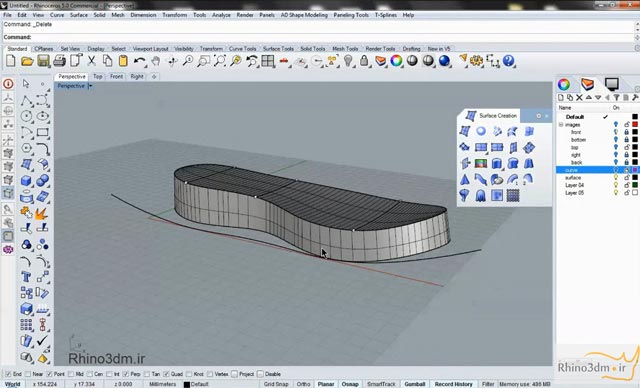Open Surface Creation panel gear options
640x388 pixels.
pos(538,116)
